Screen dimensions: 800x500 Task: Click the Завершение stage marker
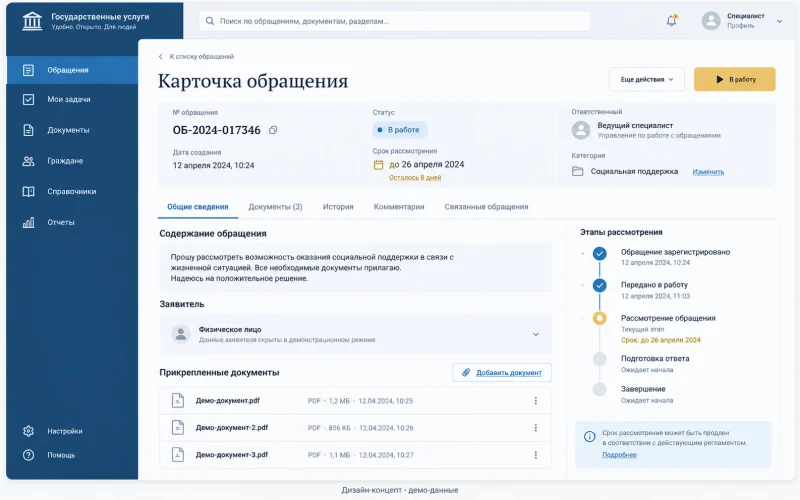599,389
